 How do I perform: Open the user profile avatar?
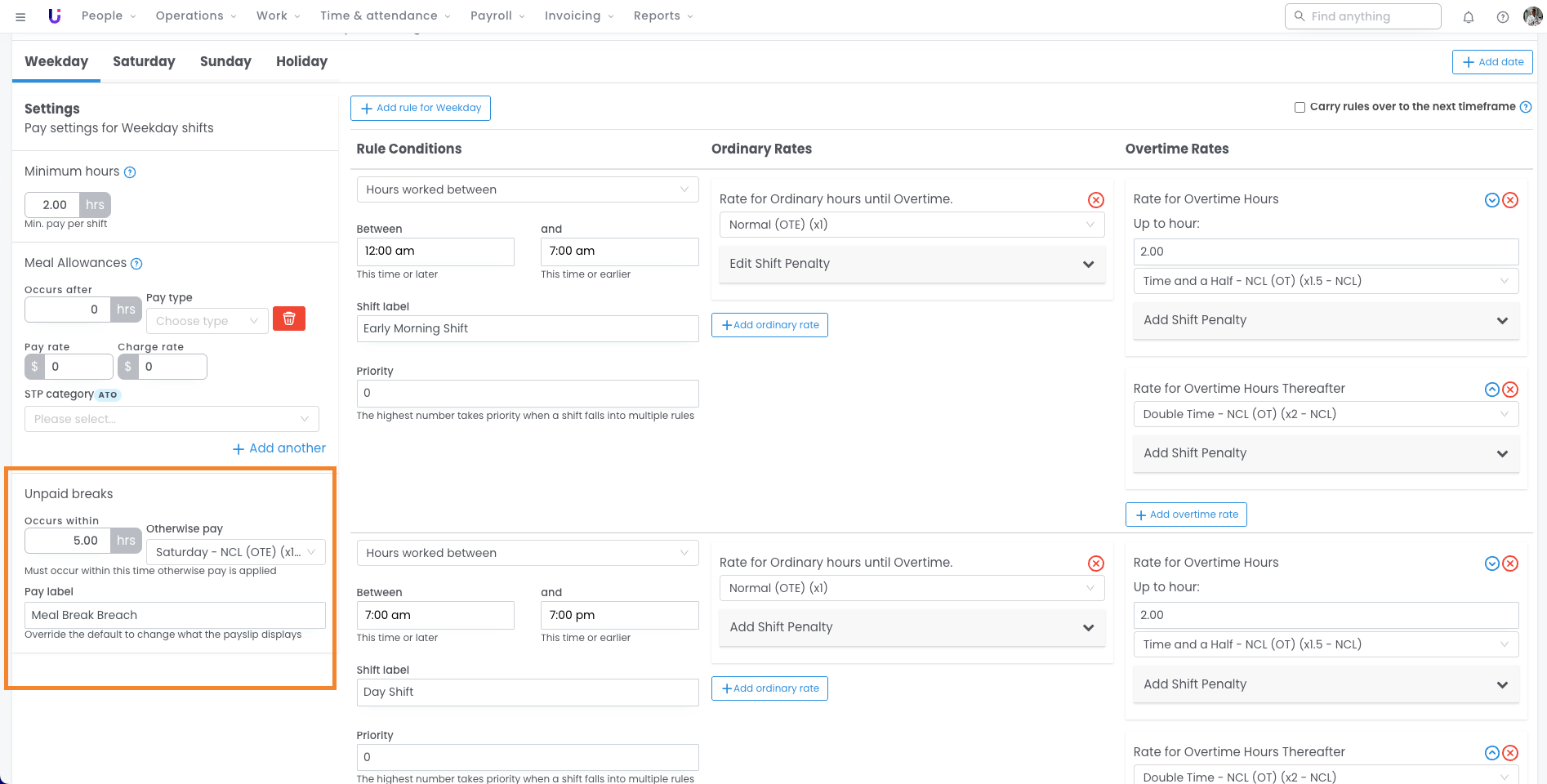coord(1532,16)
